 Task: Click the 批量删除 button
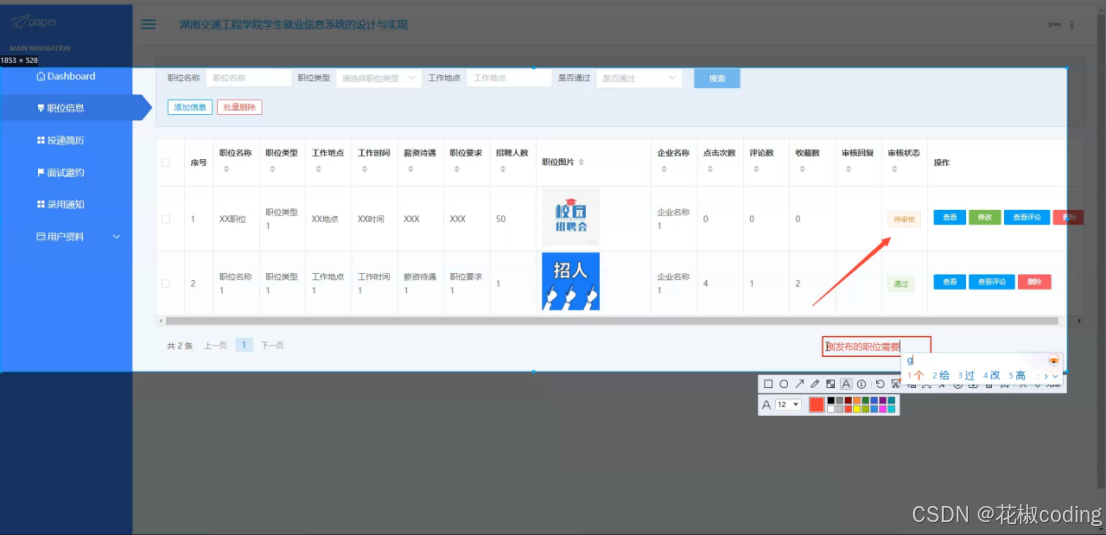click(240, 107)
